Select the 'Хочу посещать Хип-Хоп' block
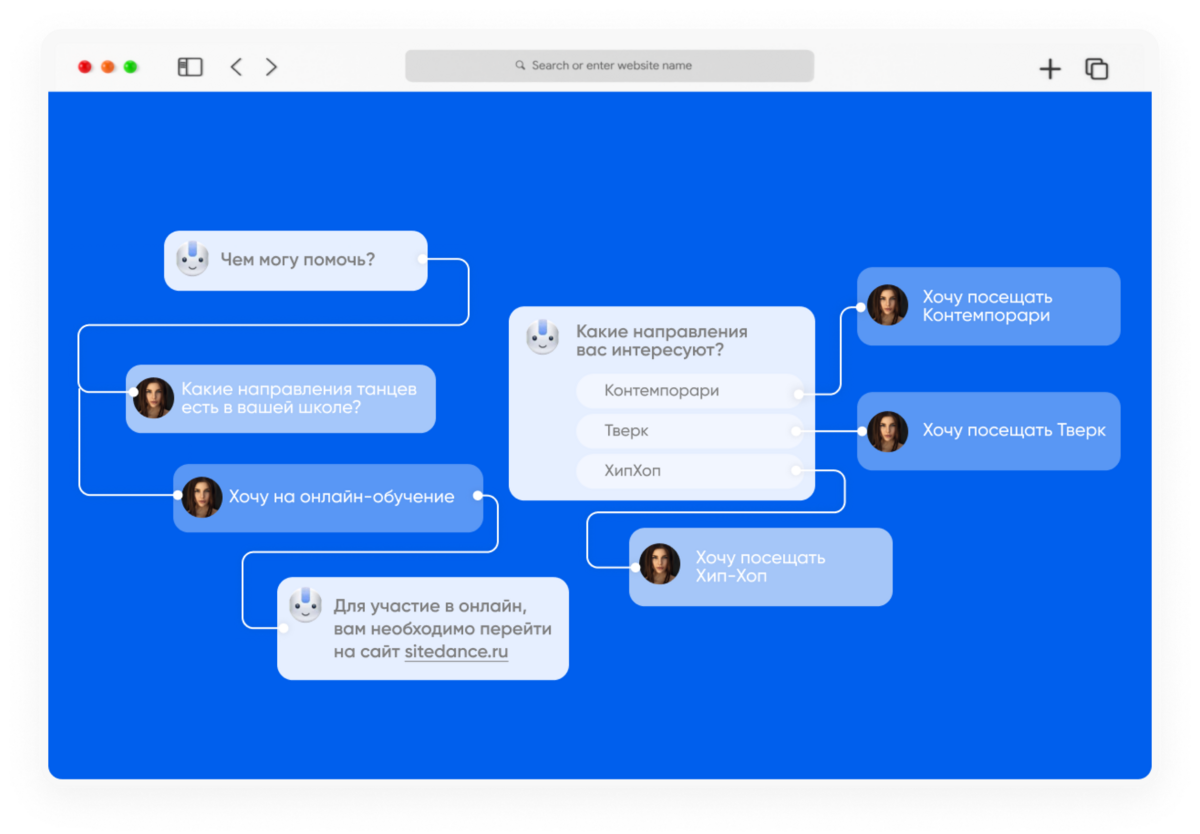 pyautogui.click(x=760, y=567)
